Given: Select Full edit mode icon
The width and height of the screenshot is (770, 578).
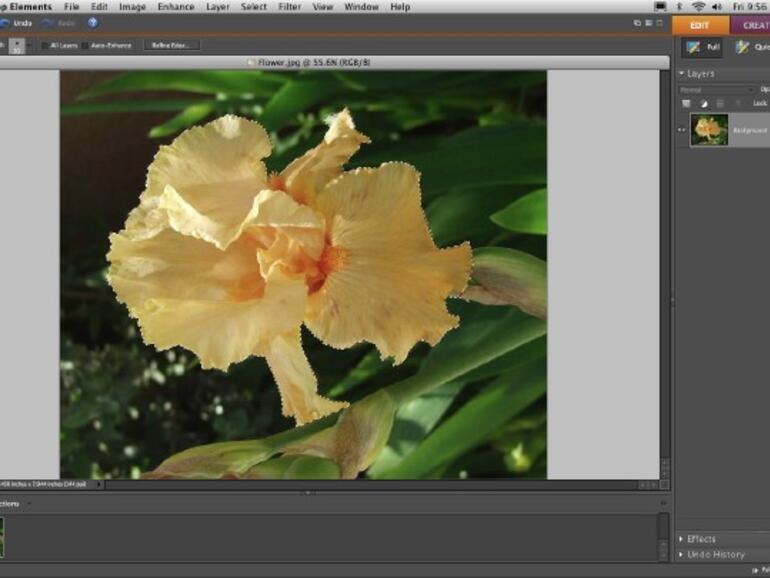Looking at the screenshot, I should click(x=692, y=47).
